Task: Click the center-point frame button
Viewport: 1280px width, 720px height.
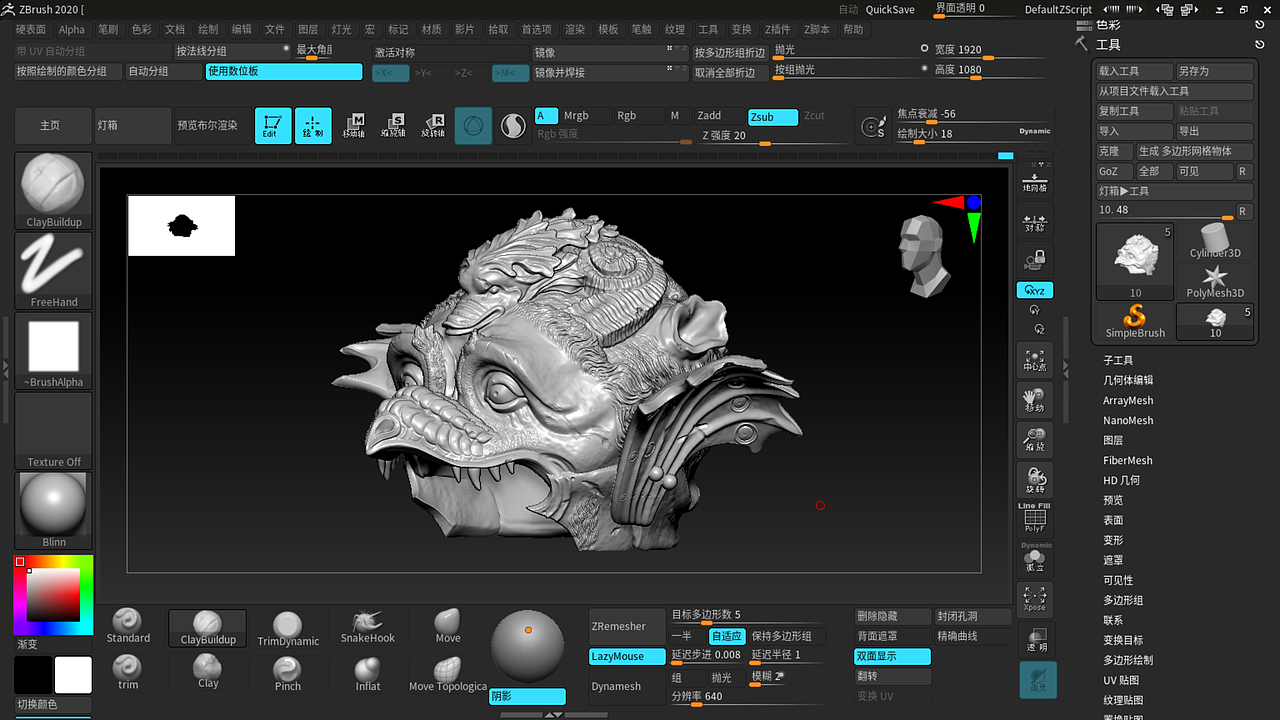Action: pos(1035,360)
